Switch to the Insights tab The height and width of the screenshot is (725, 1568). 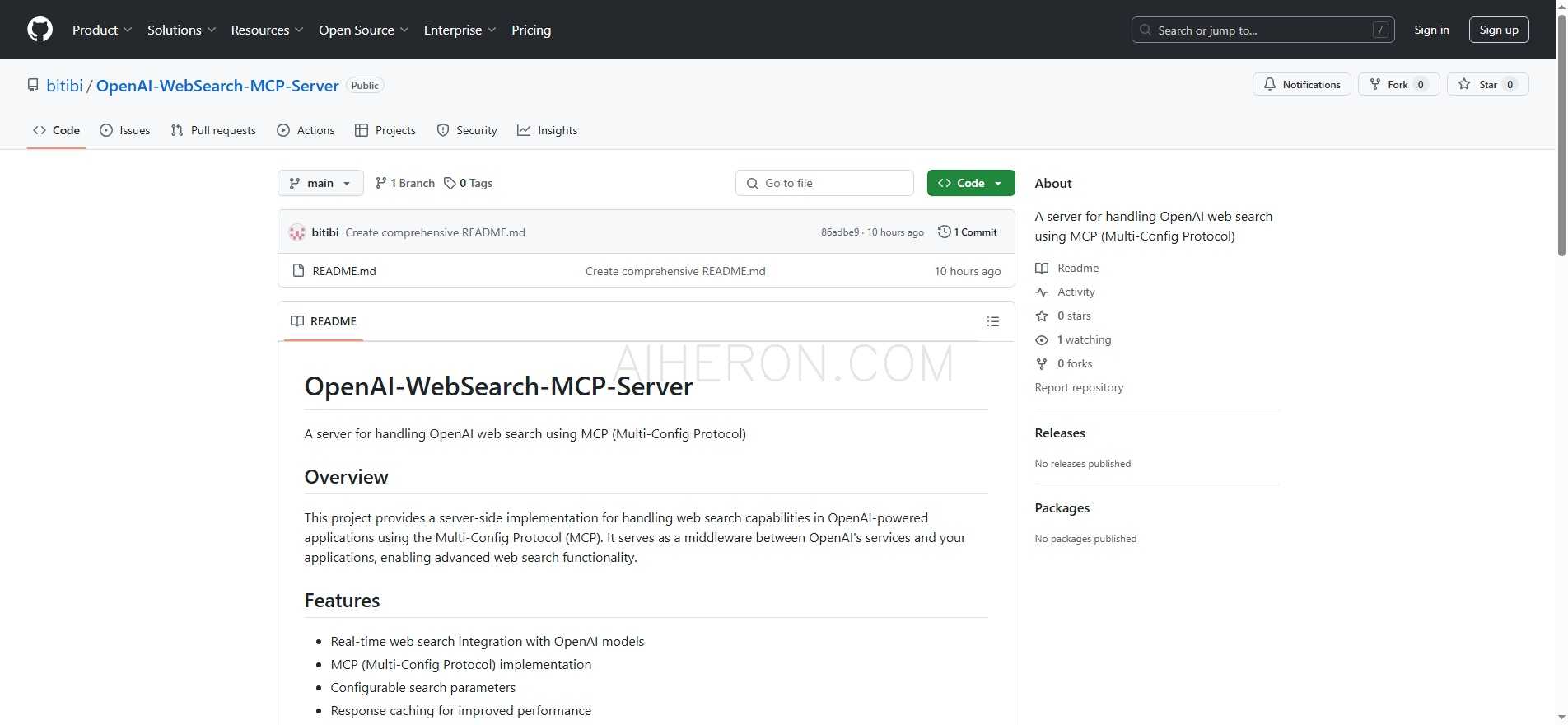tap(547, 130)
